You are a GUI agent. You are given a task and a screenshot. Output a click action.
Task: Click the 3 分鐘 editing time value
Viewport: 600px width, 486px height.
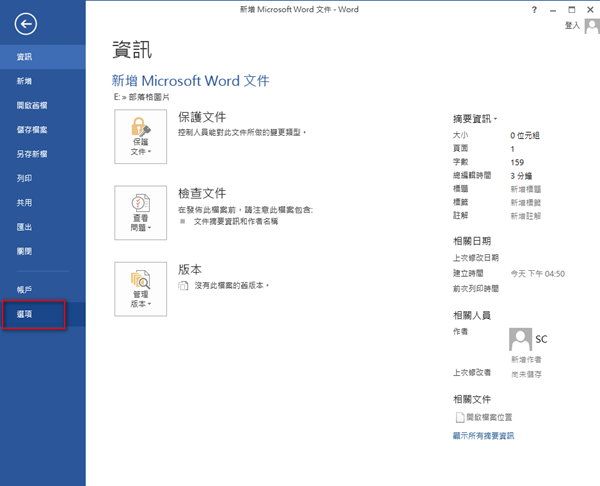point(521,176)
